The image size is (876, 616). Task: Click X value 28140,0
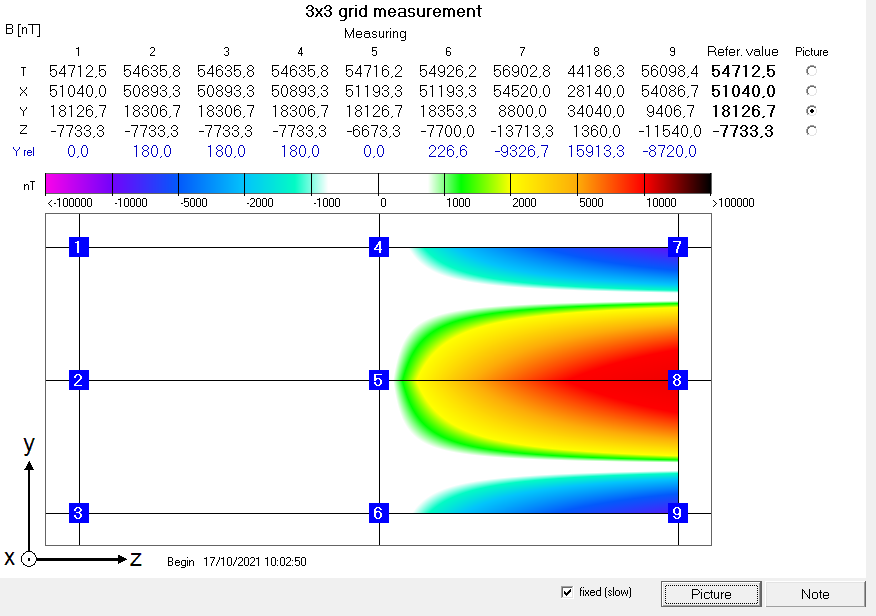pyautogui.click(x=596, y=91)
